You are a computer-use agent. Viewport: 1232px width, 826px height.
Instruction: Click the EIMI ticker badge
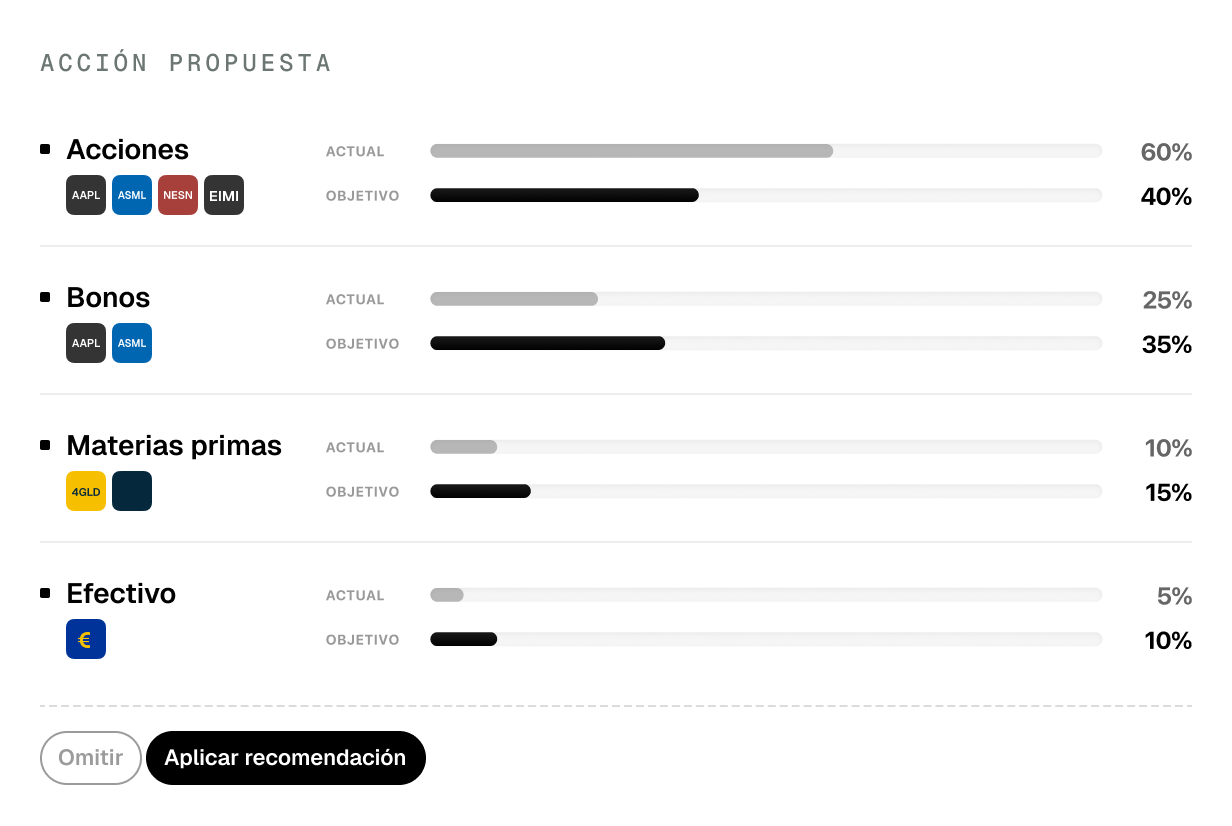224,195
